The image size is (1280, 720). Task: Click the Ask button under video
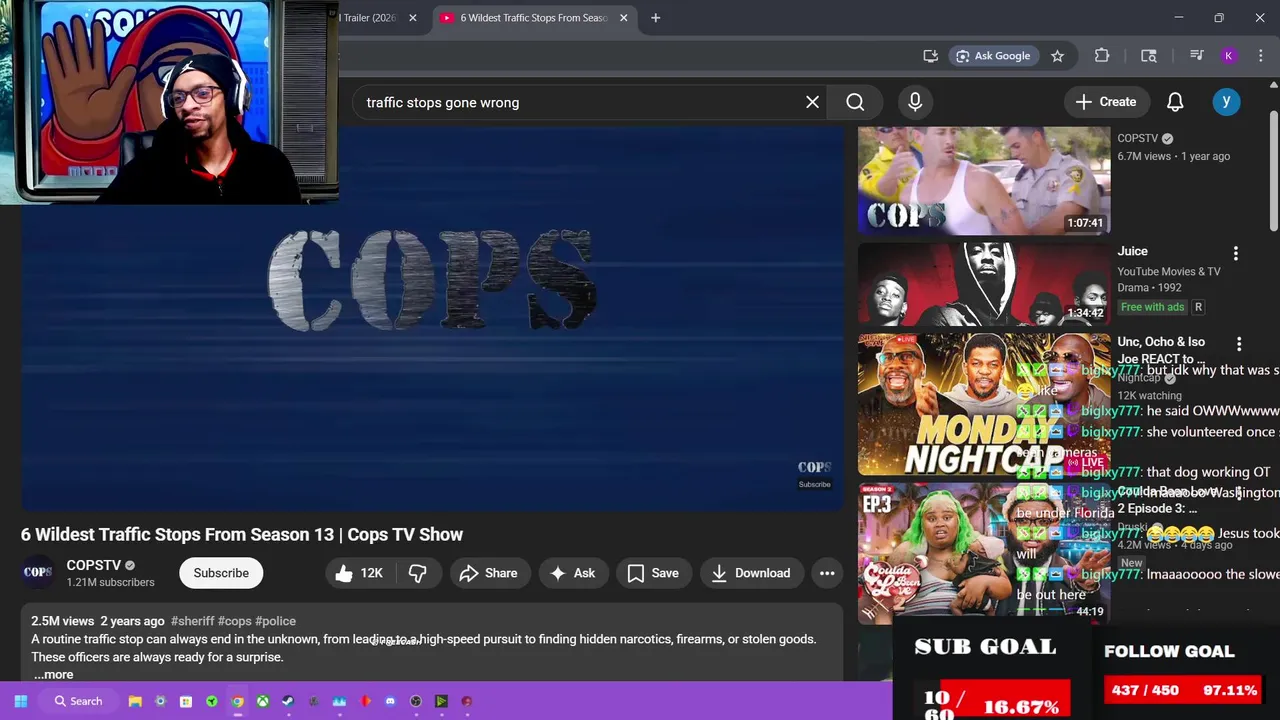click(x=572, y=573)
